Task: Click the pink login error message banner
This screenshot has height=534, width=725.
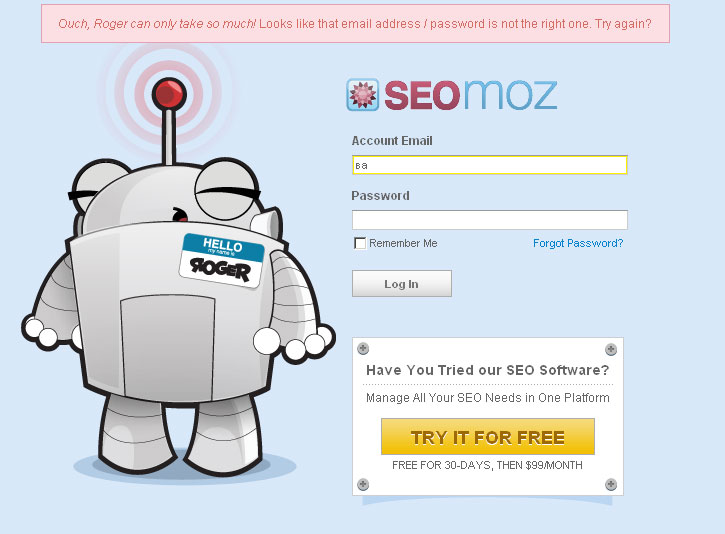Action: (x=355, y=24)
